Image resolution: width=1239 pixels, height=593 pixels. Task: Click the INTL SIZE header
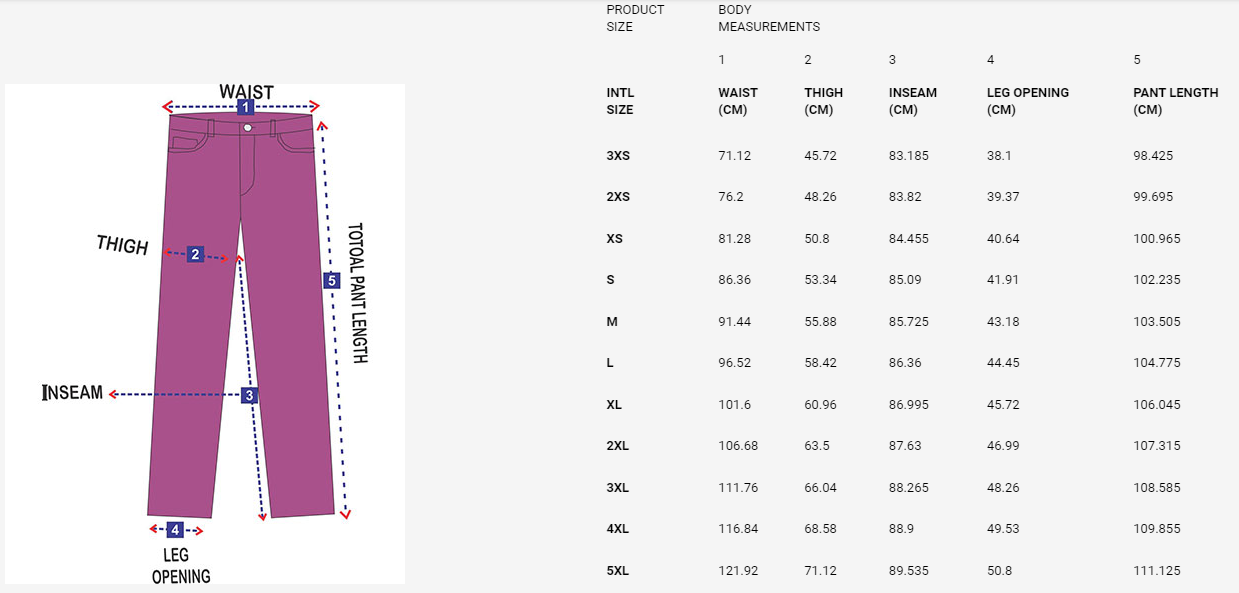620,101
